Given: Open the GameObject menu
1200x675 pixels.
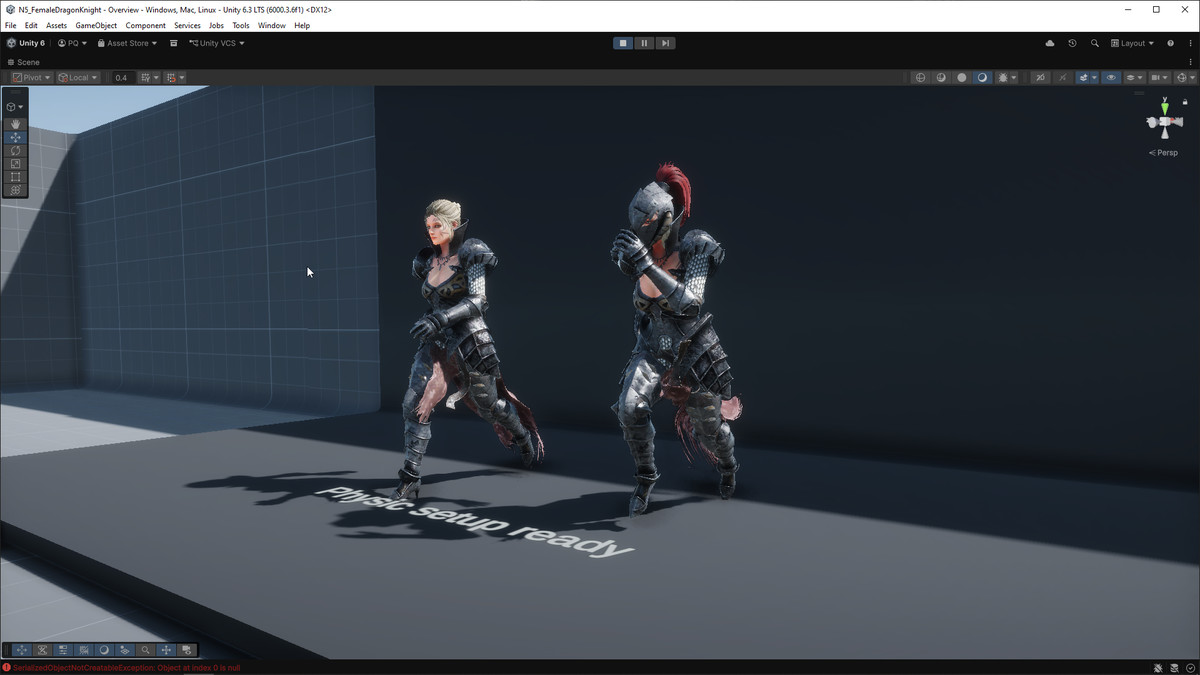Looking at the screenshot, I should [96, 25].
